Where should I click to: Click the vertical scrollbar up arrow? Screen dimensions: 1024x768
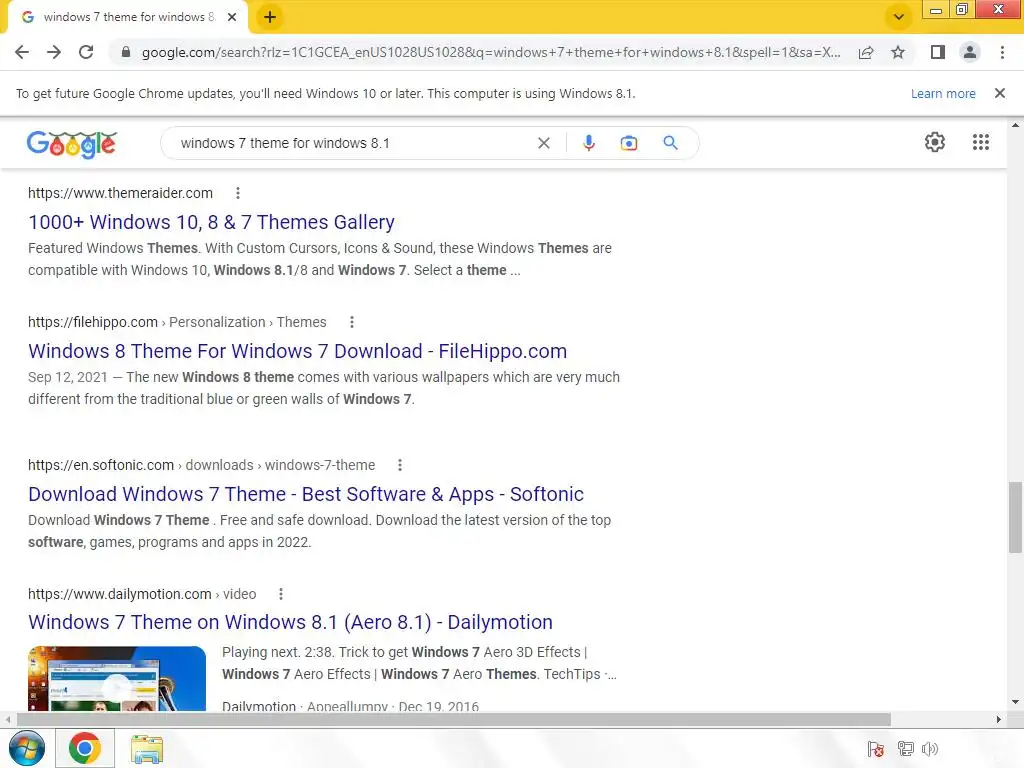coord(1015,125)
